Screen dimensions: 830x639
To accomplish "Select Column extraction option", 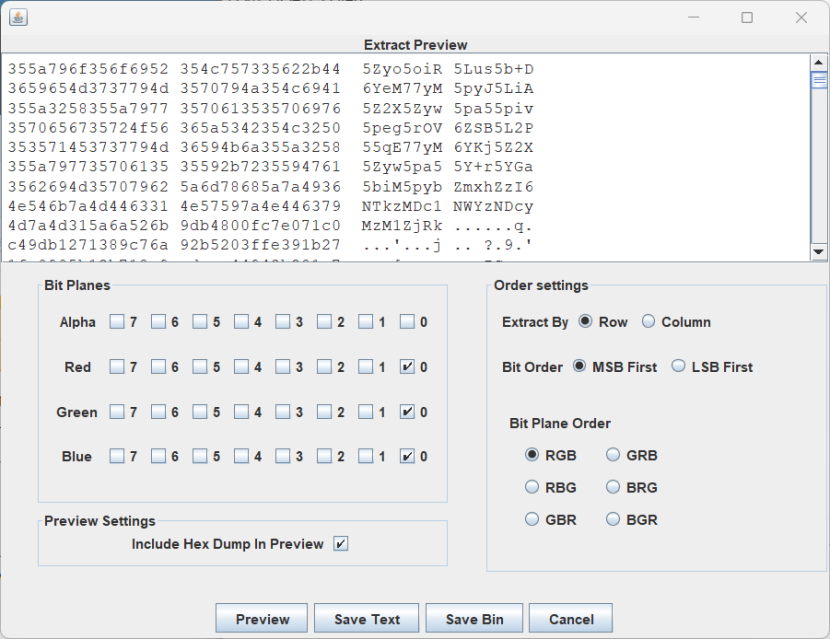I will pyautogui.click(x=648, y=322).
